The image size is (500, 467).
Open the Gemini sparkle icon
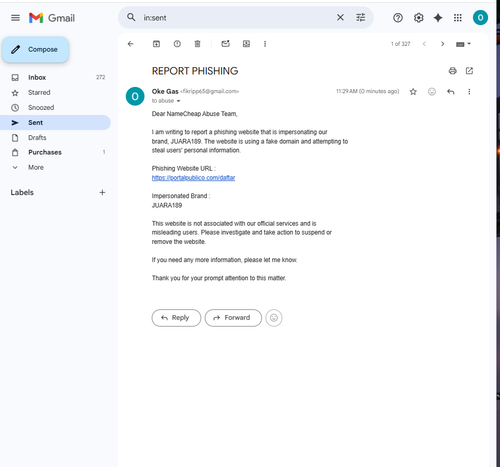tap(438, 18)
